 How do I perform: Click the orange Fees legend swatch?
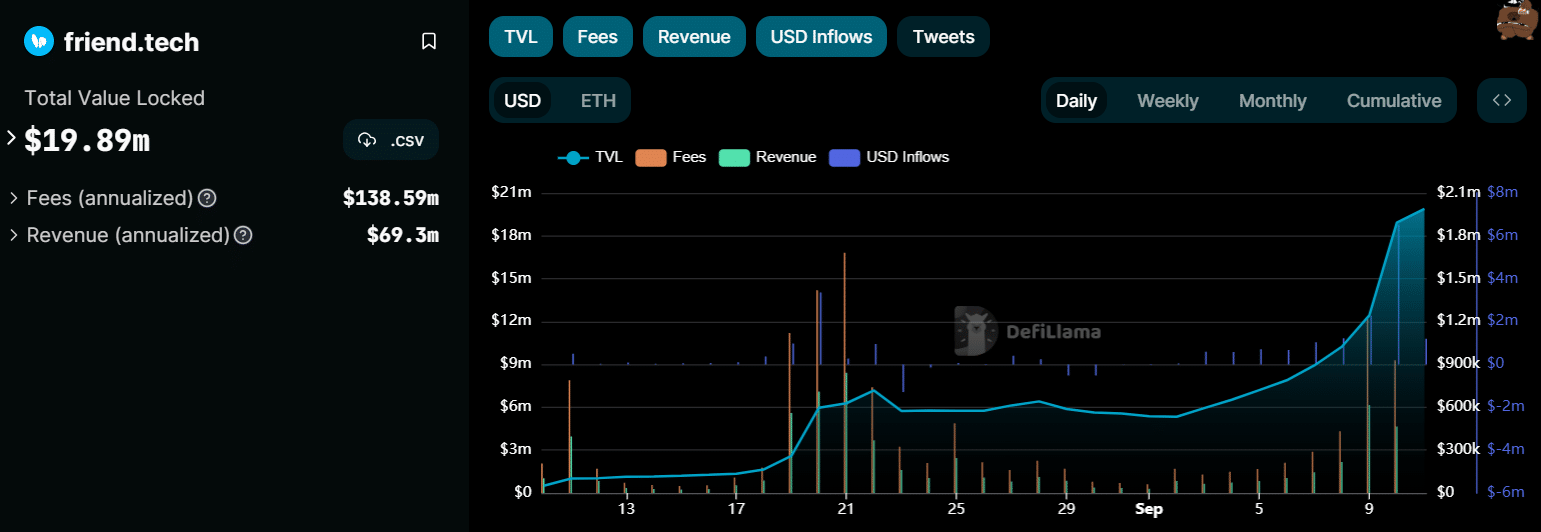tap(651, 157)
